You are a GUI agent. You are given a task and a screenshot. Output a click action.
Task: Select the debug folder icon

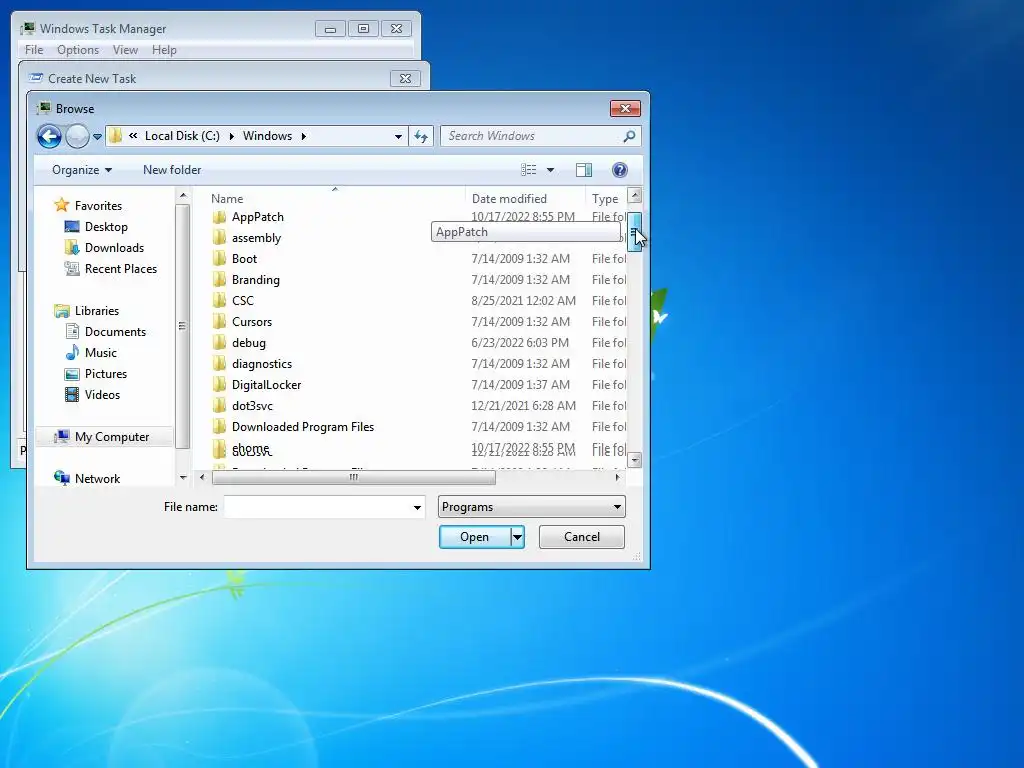219,342
